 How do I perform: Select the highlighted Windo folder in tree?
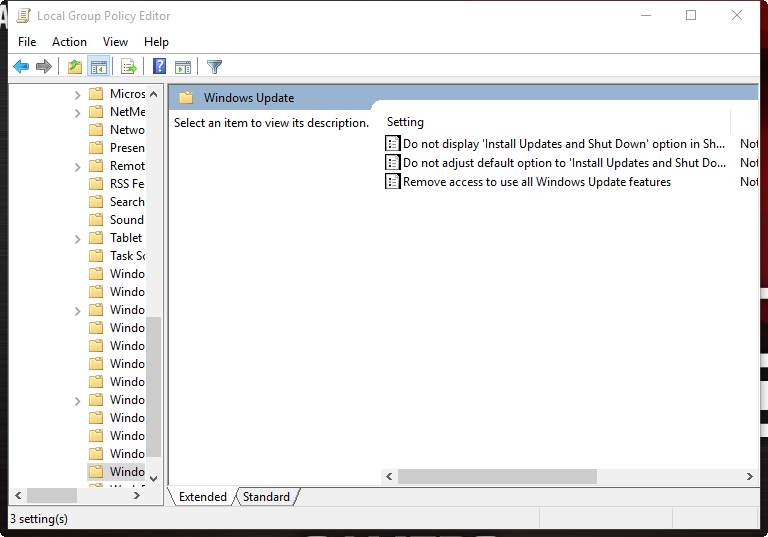(x=117, y=471)
